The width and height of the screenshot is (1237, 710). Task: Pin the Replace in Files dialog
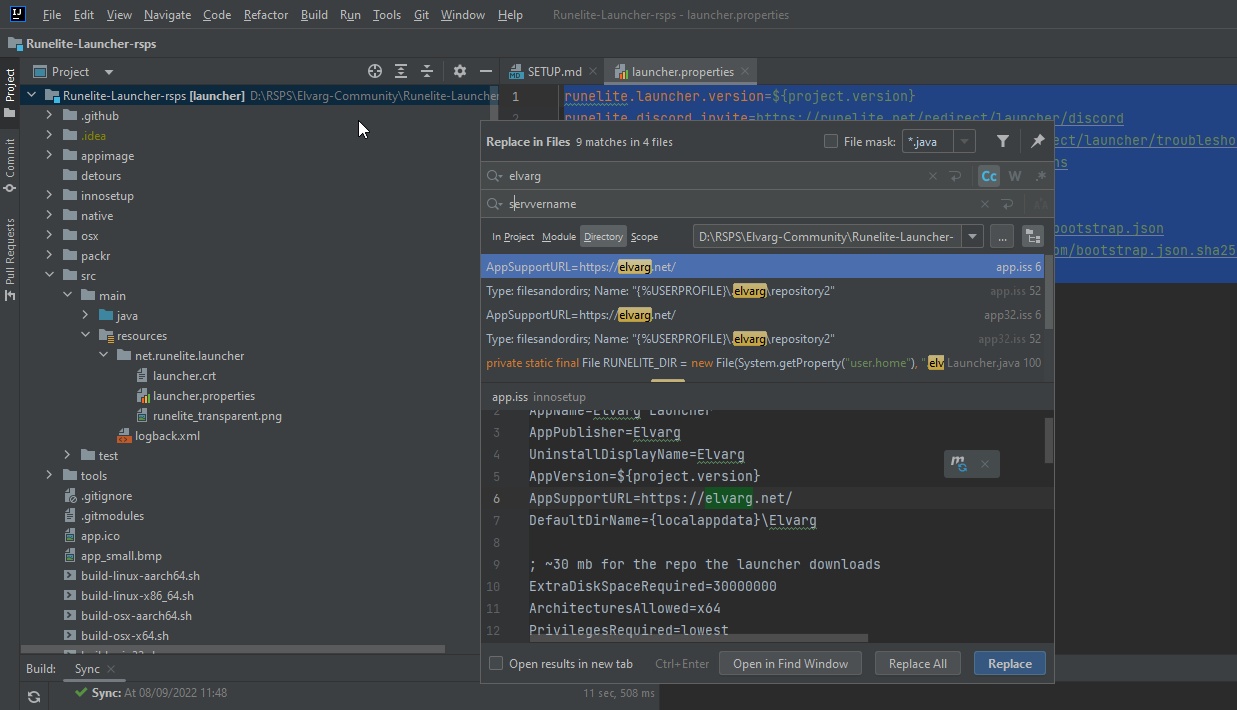(x=1038, y=141)
